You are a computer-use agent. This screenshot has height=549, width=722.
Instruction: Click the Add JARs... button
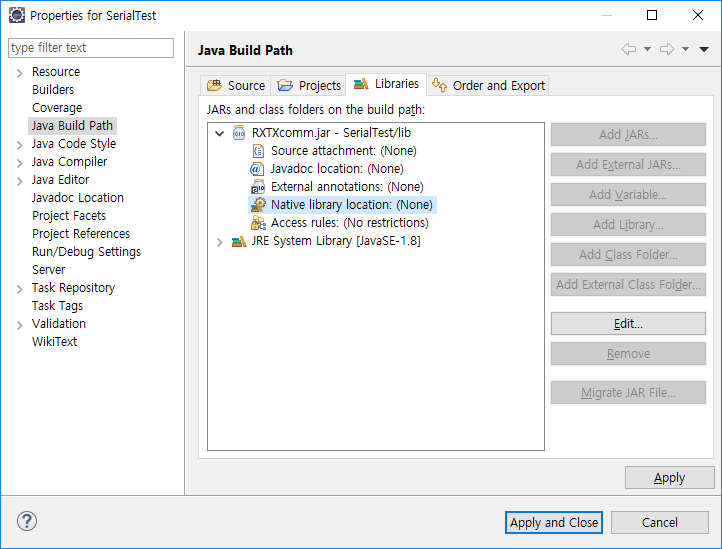[628, 134]
